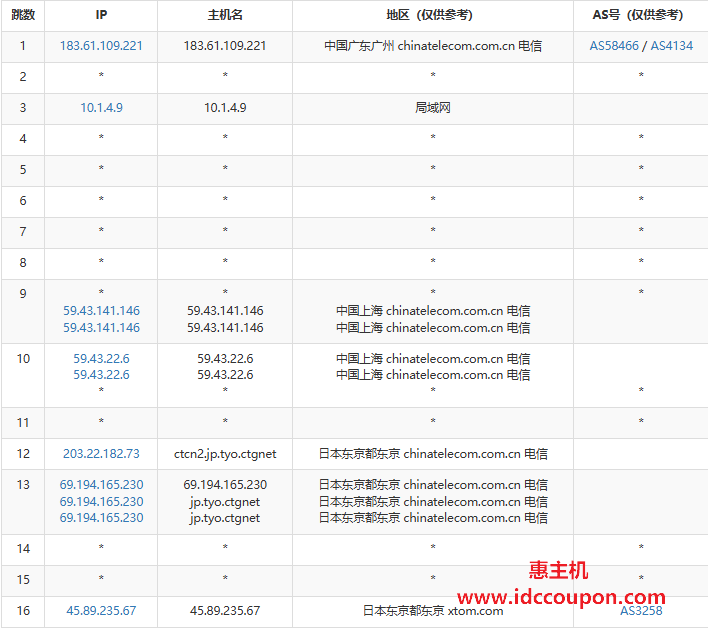This screenshot has width=708, height=628.
Task: Select the ctcn2.jp.tyo.ctgnet hostname
Action: click(225, 453)
